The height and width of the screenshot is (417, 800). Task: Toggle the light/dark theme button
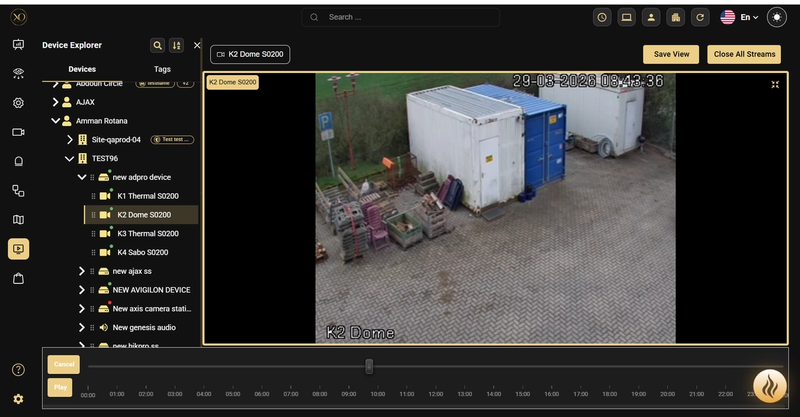[x=777, y=17]
